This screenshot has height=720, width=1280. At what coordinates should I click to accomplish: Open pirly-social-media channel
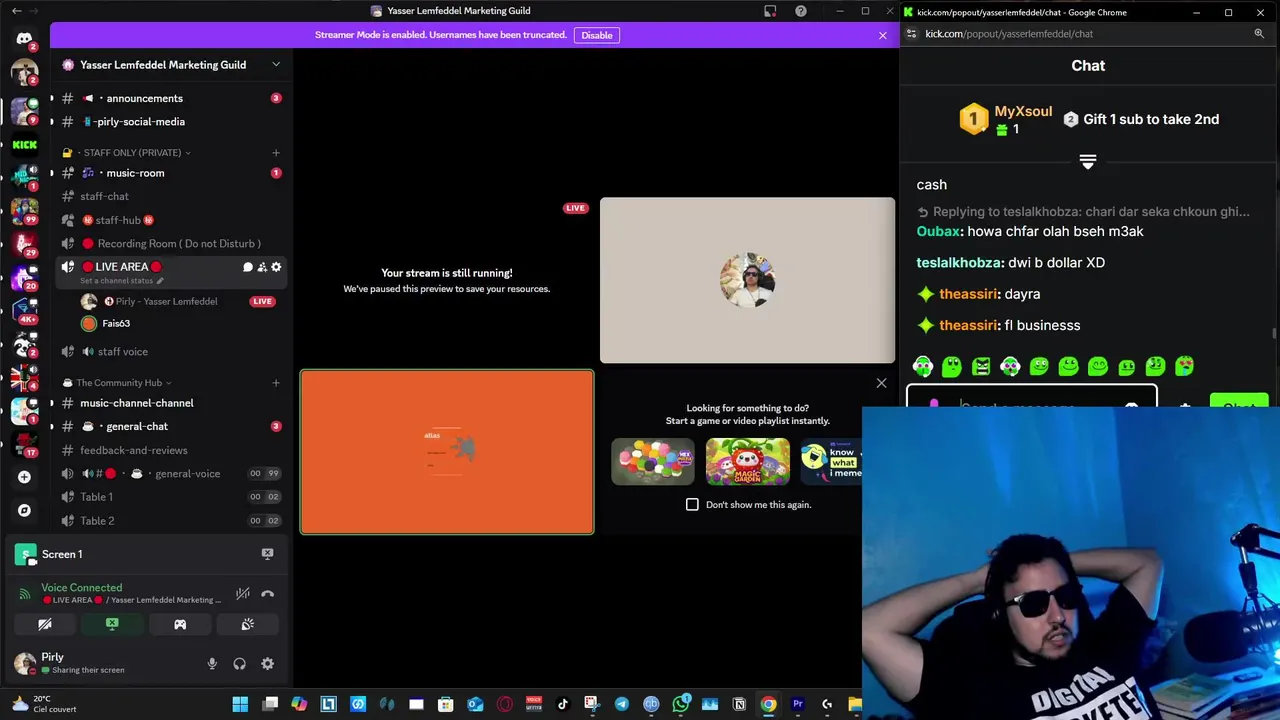point(171,122)
